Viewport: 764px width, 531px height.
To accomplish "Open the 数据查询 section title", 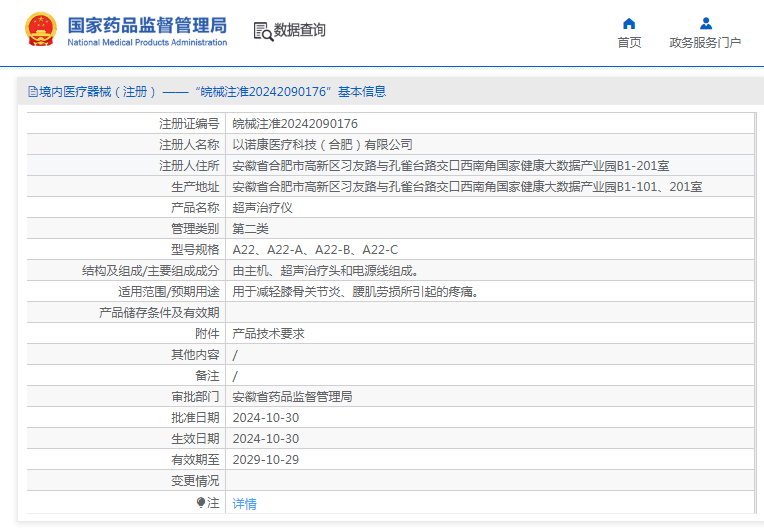I will (x=300, y=31).
